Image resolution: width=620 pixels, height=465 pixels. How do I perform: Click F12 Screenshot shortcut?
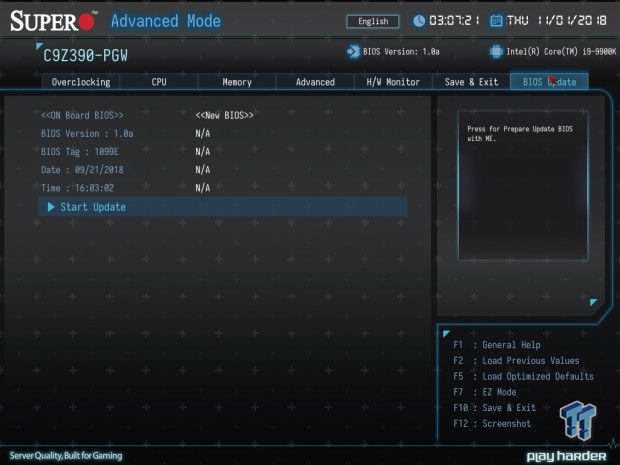pos(492,424)
